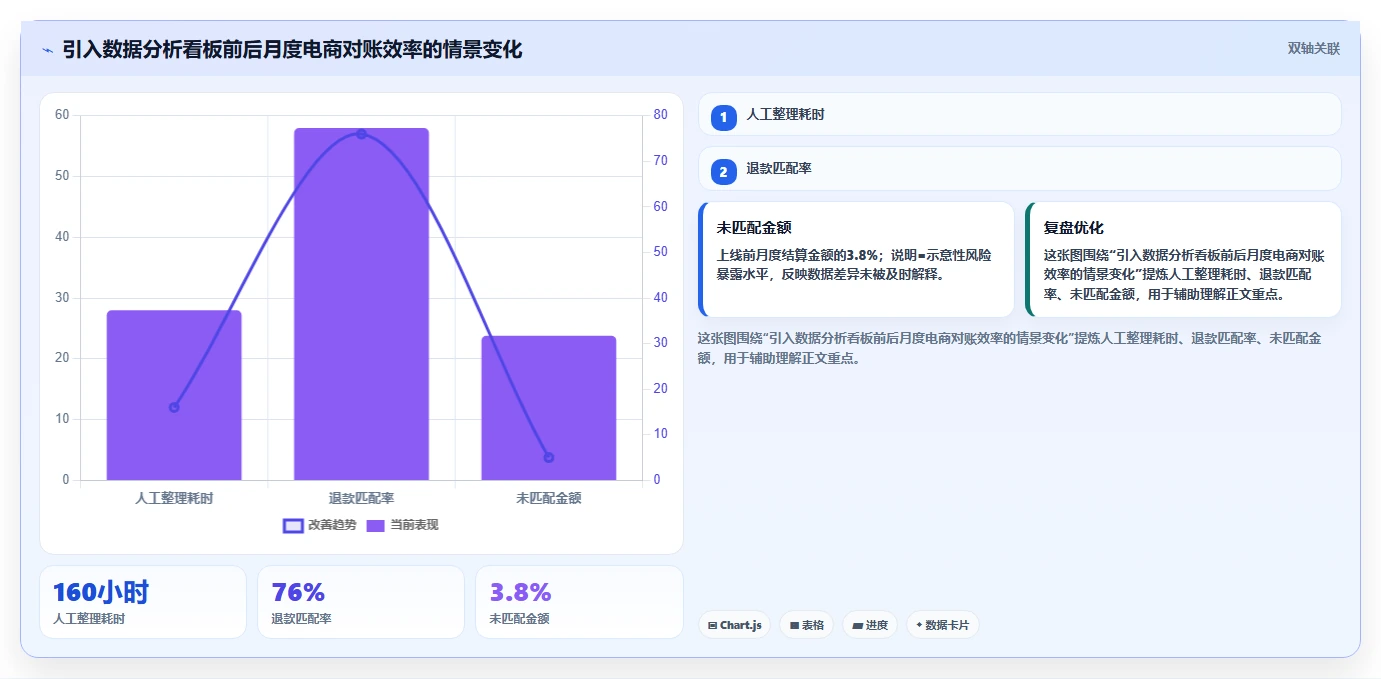Image resolution: width=1381 pixels, height=679 pixels.
Task: Click the summary paragraph below the cards
Action: coord(1010,348)
